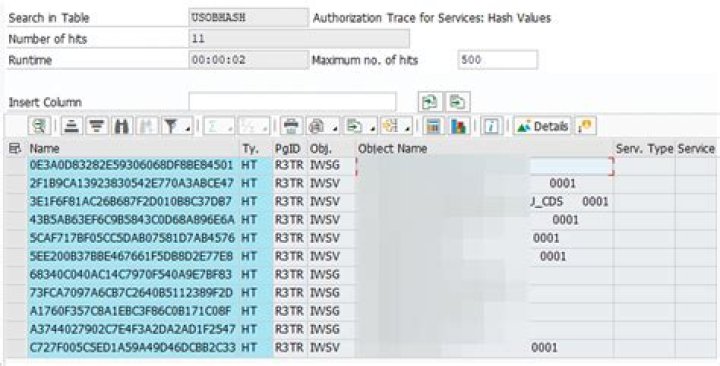Image resolution: width=720 pixels, height=366 pixels.
Task: Set a filter with the funnel icon
Action: (177, 126)
